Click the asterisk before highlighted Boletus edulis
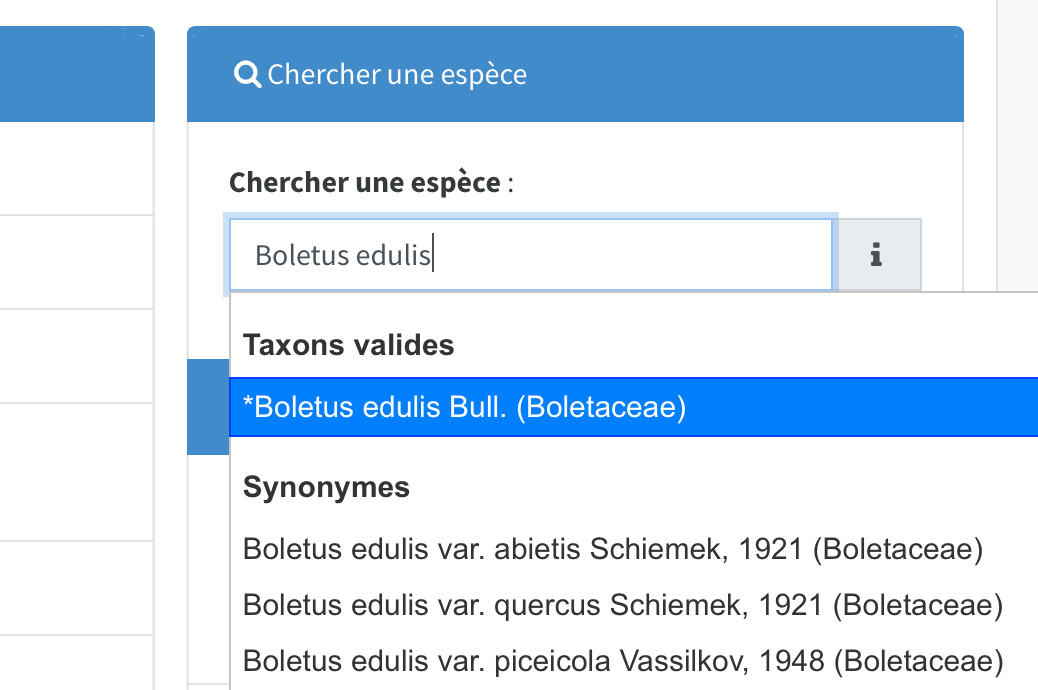This screenshot has height=690, width=1038. click(x=249, y=406)
